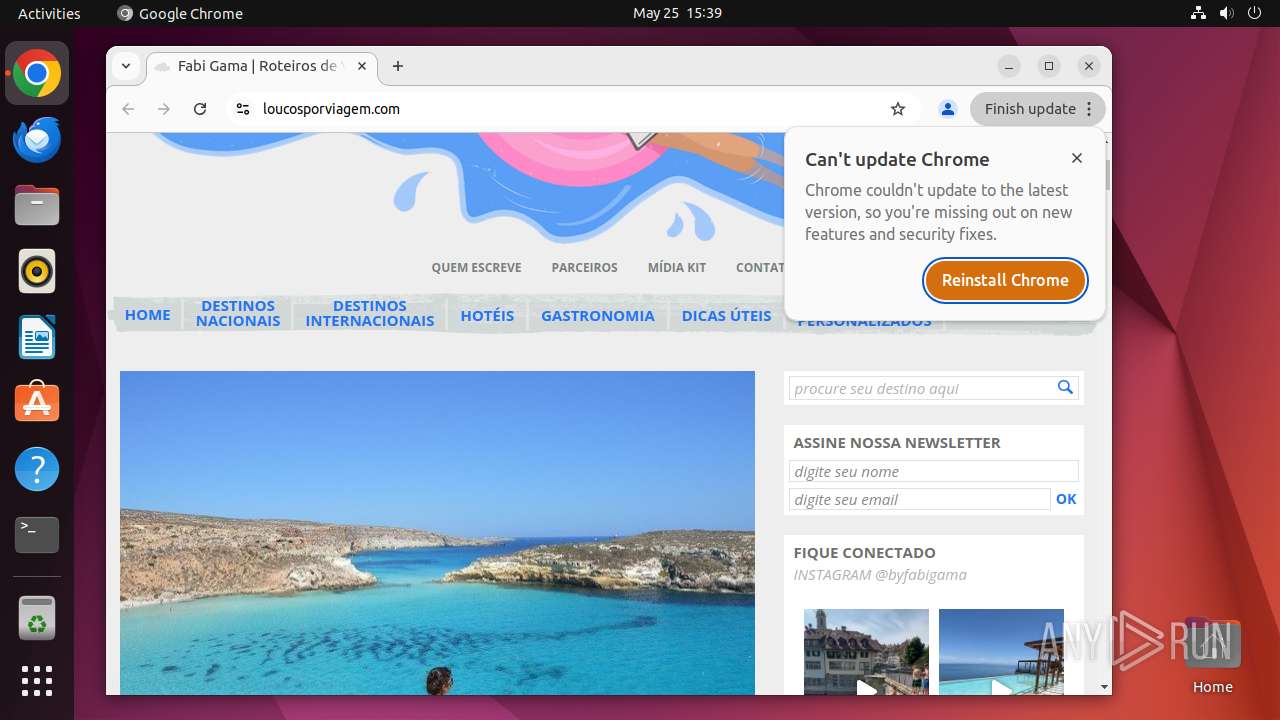The height and width of the screenshot is (720, 1280).
Task: Bookmark this tab with star icon
Action: point(898,109)
